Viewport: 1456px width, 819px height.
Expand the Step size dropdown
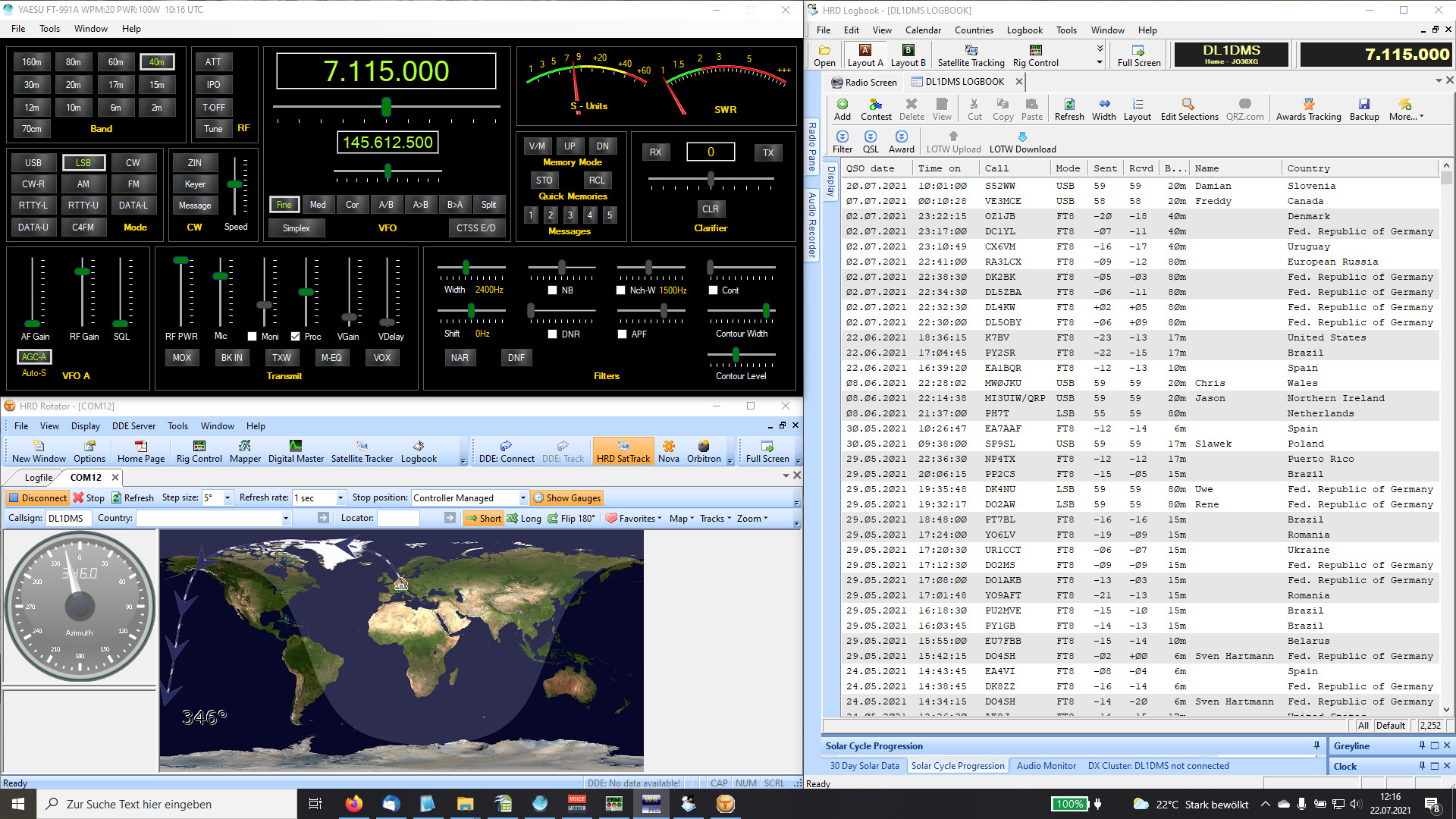[227, 498]
